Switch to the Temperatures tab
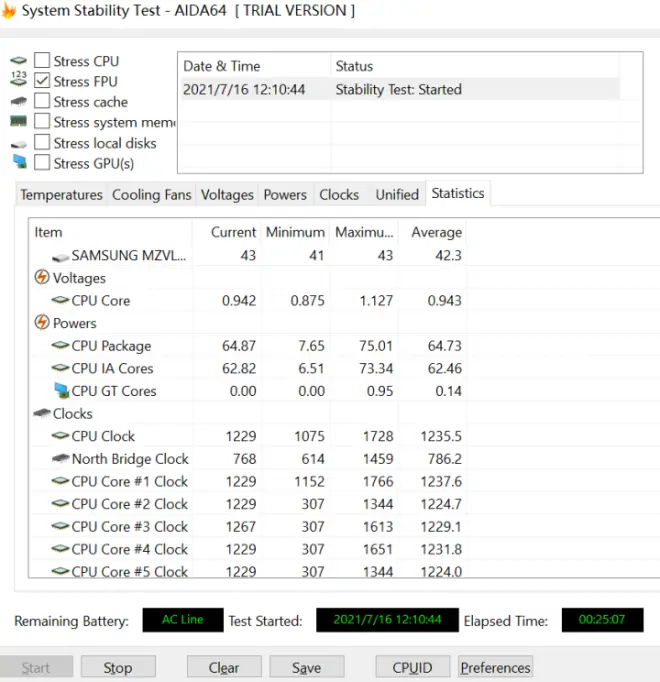The image size is (660, 682). pos(61,195)
